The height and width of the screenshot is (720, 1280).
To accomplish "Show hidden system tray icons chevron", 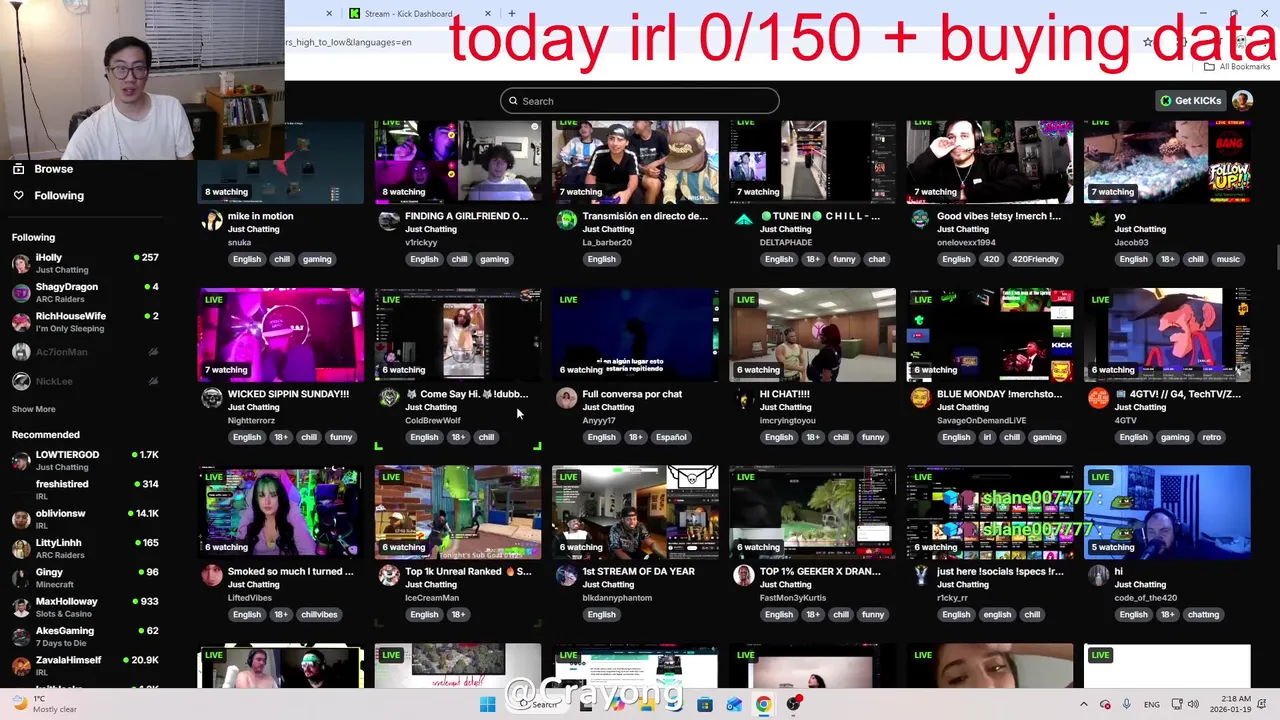I will 1083,704.
